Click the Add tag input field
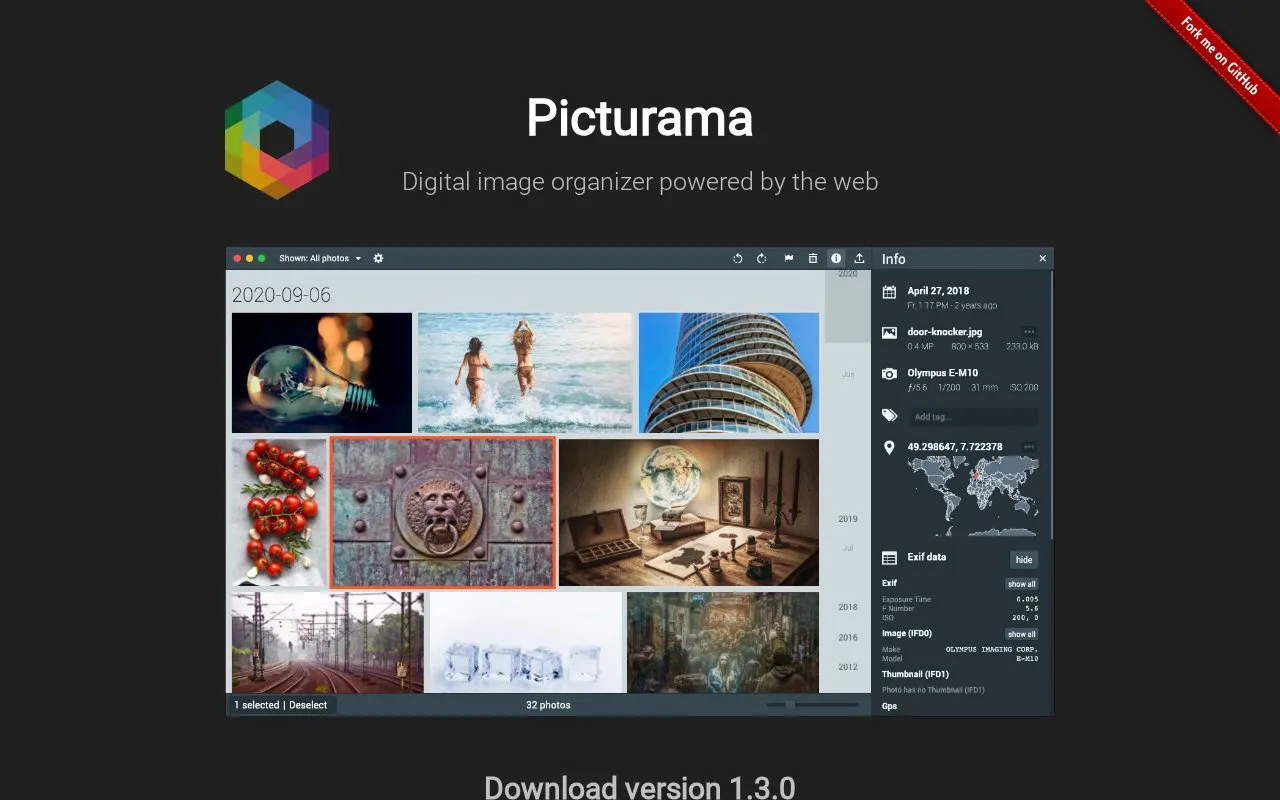The height and width of the screenshot is (800, 1280). coord(973,417)
